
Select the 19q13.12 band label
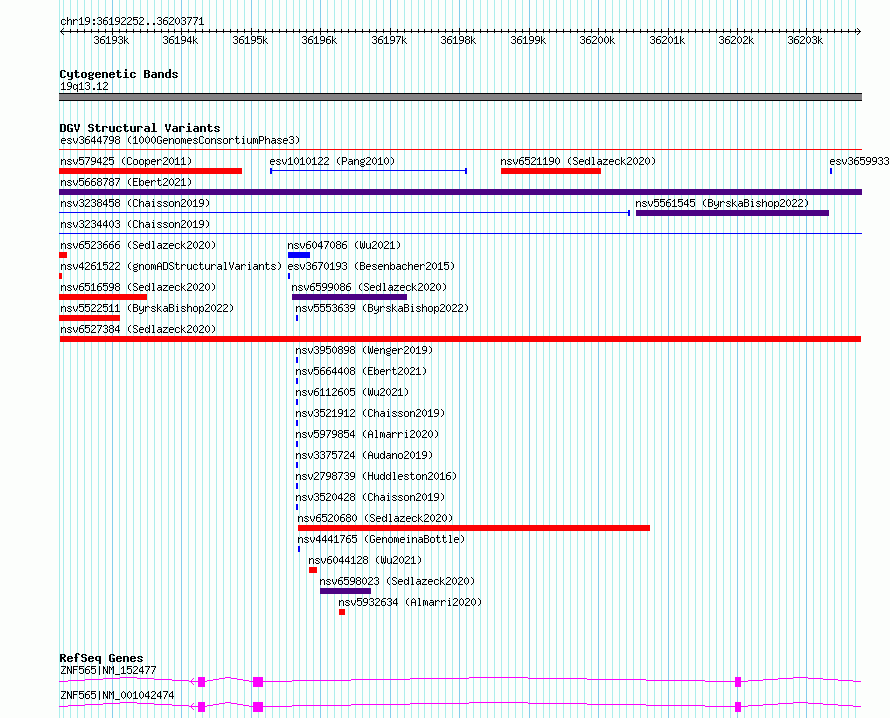click(x=84, y=86)
